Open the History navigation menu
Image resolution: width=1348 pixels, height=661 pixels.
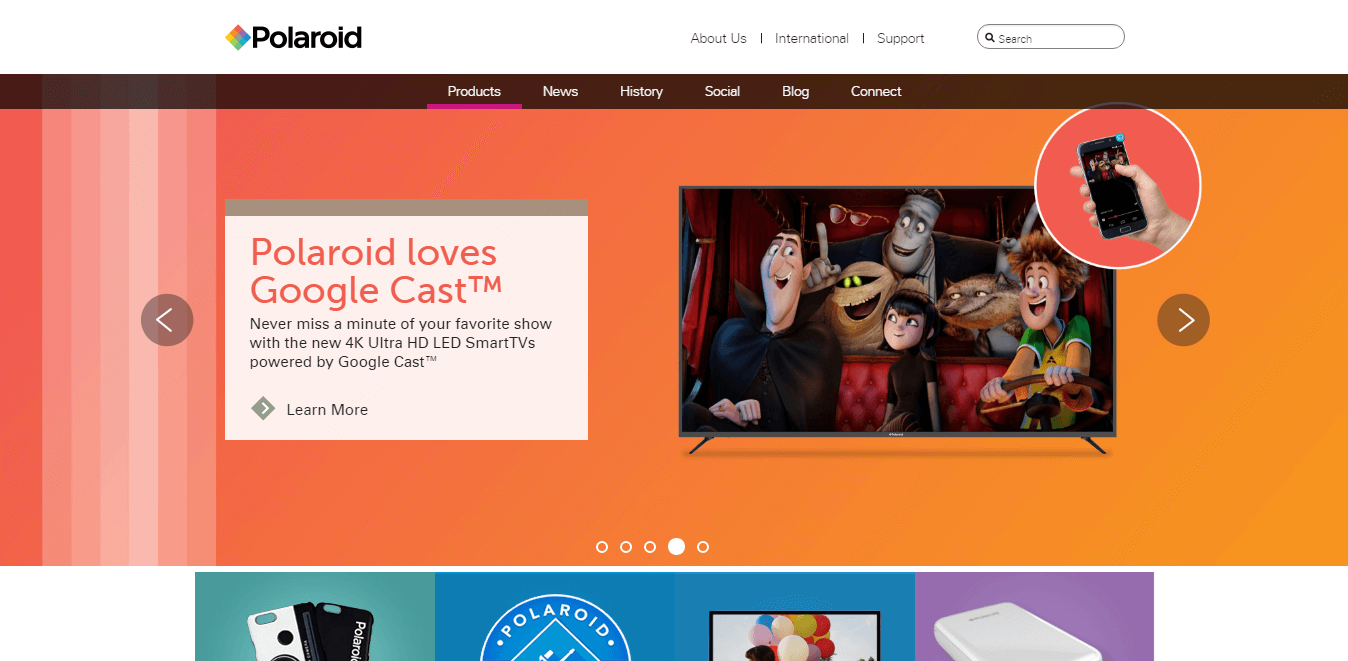pos(641,91)
